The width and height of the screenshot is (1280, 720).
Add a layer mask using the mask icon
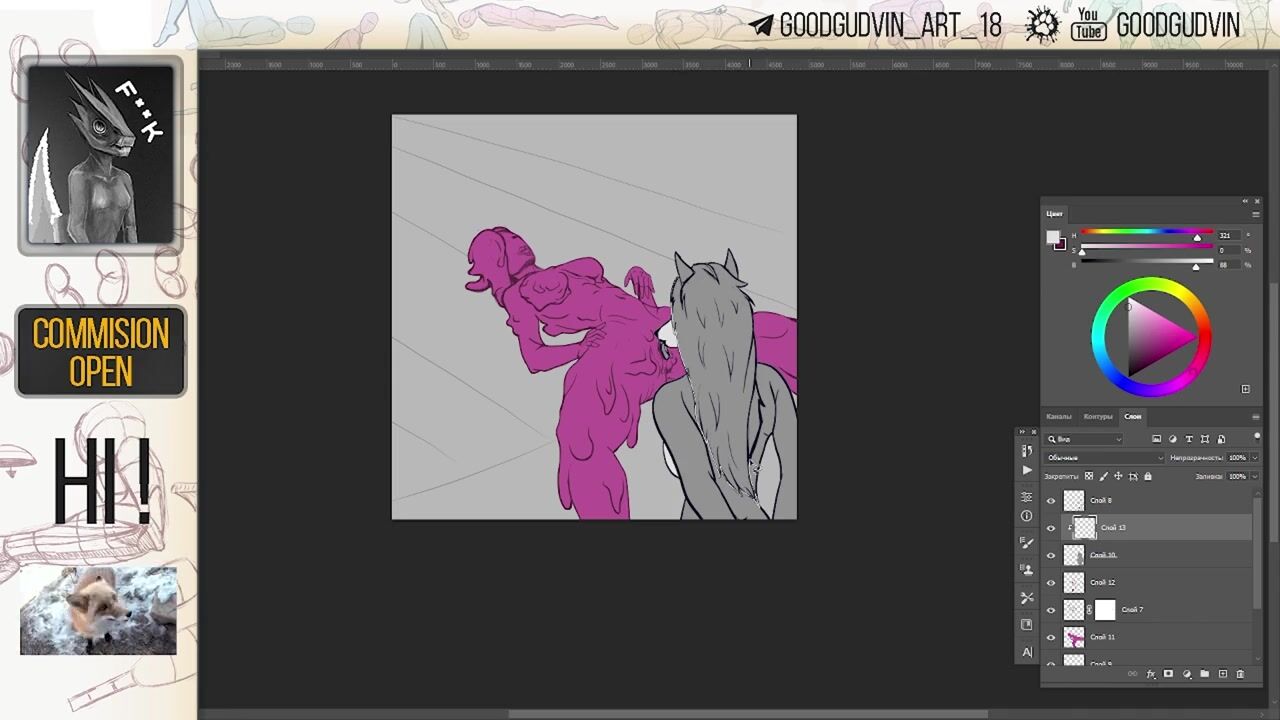1168,674
